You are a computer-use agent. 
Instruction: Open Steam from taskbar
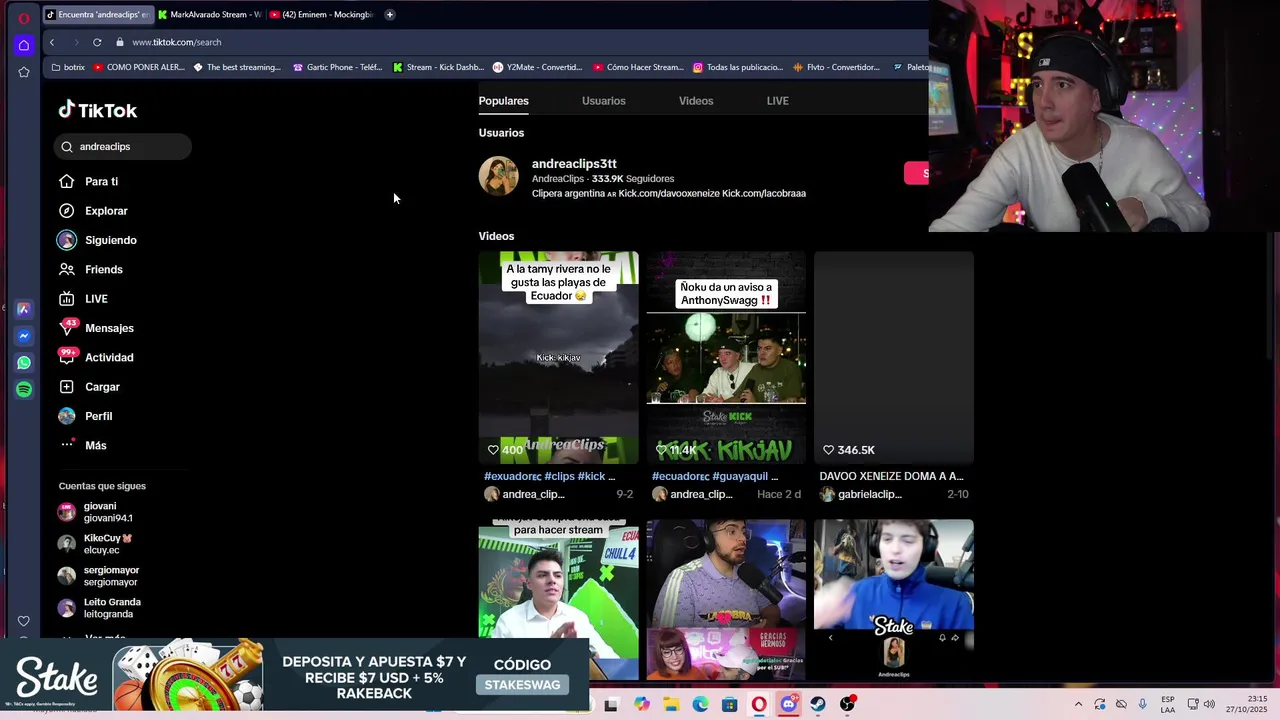click(x=818, y=704)
